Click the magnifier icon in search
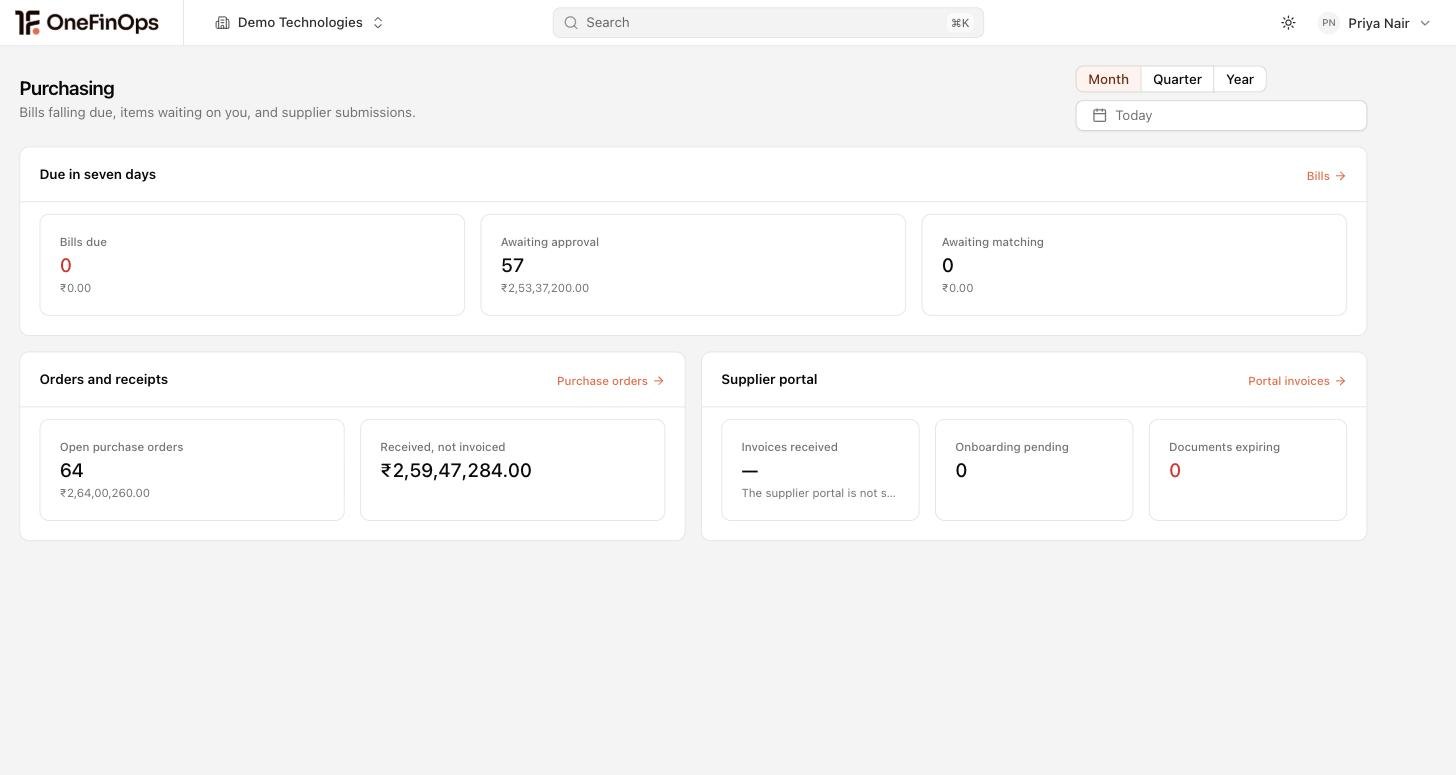This screenshot has height=775, width=1456. 571,23
